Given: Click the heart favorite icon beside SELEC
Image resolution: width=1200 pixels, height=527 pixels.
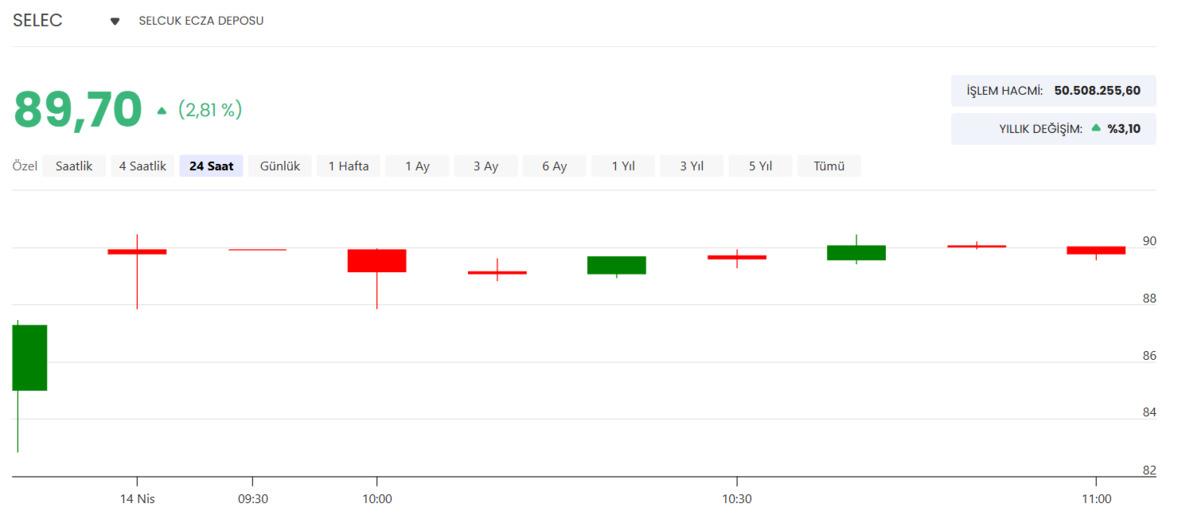Looking at the screenshot, I should tap(115, 21).
